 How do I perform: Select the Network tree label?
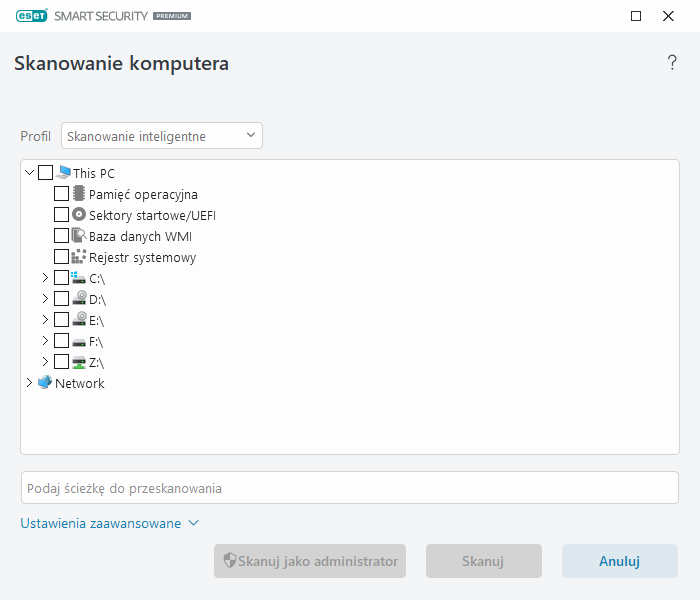coord(79,383)
